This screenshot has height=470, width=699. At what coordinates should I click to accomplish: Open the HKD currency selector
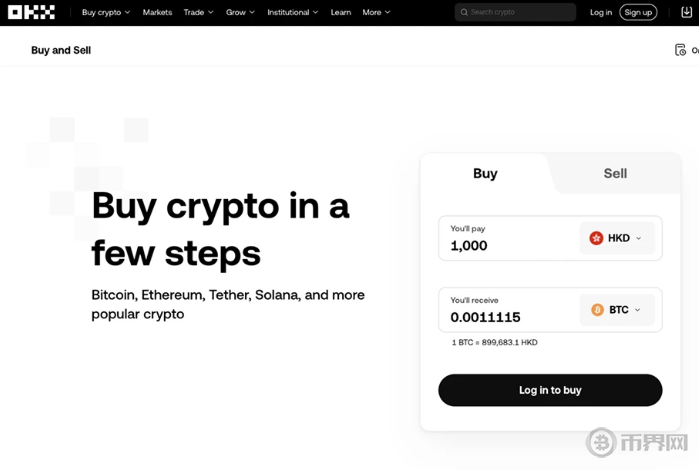[x=617, y=238]
